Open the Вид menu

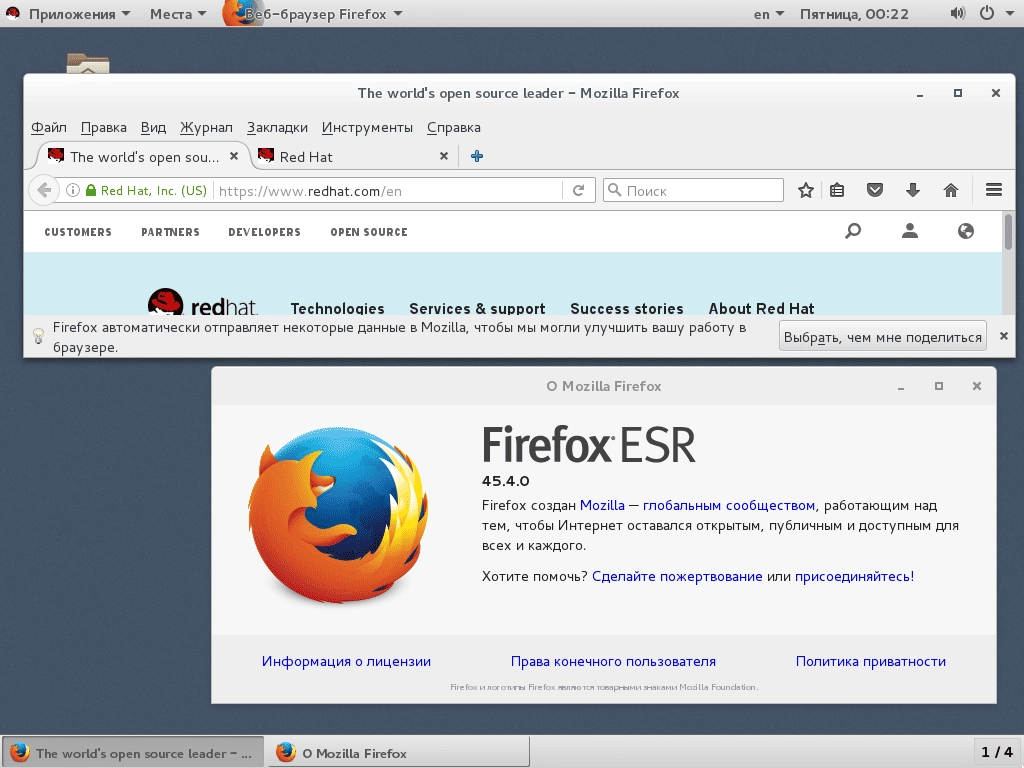153,127
